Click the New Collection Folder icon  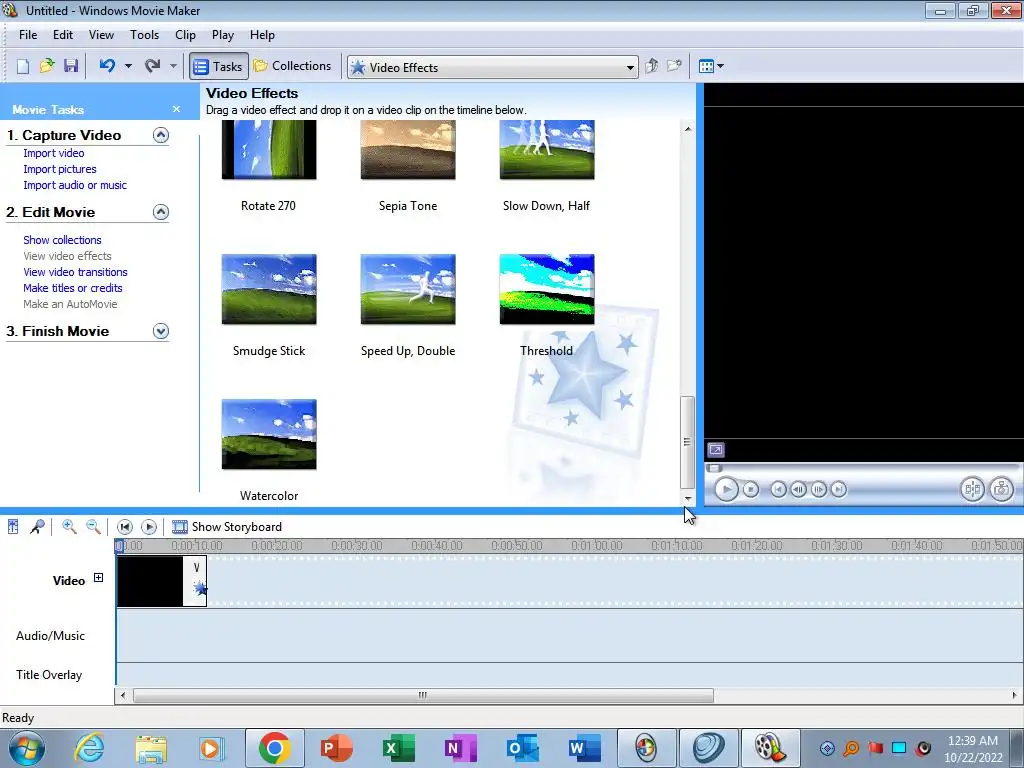674,66
